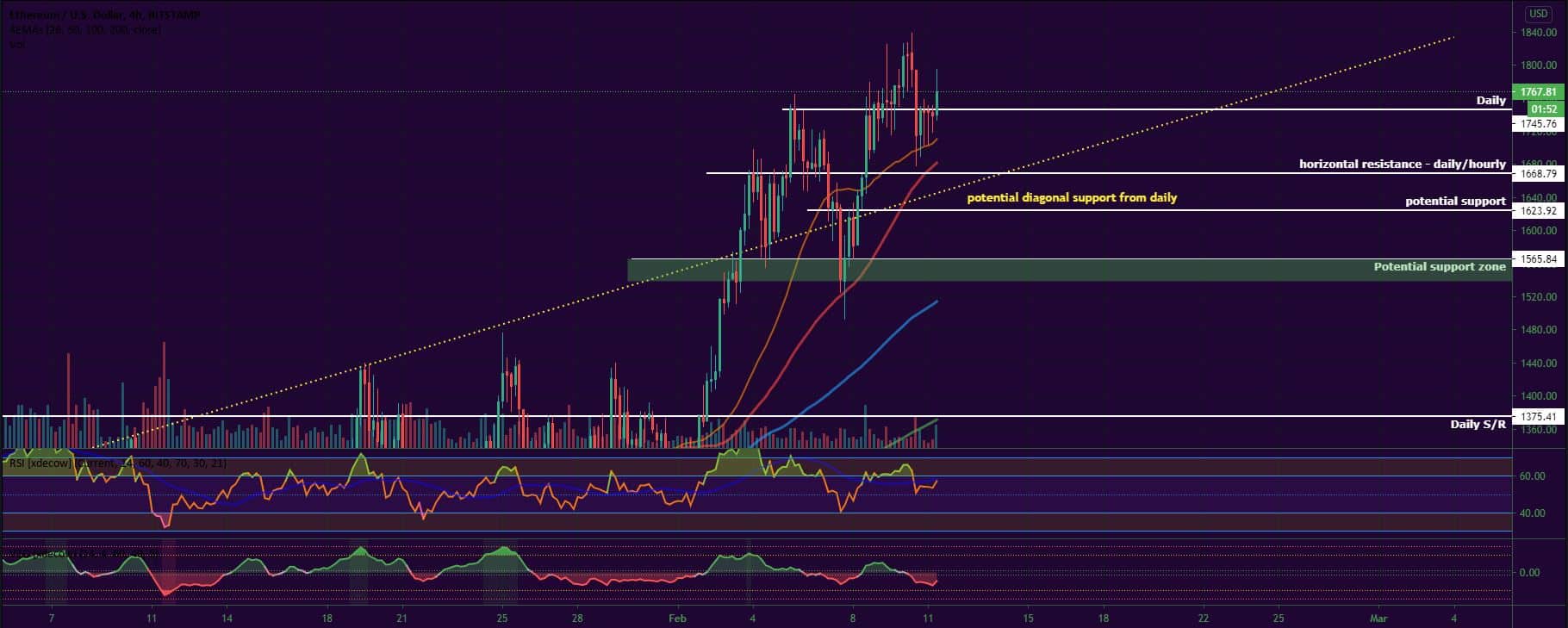Select the 'Daily' line label near 1745.76
The height and width of the screenshot is (628, 1568).
click(x=1490, y=101)
